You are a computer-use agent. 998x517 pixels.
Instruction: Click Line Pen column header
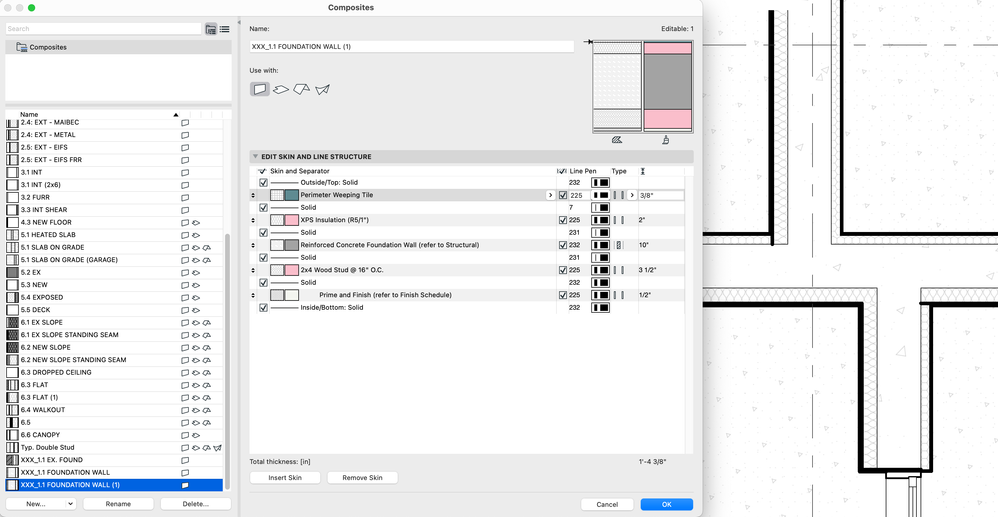coord(583,172)
